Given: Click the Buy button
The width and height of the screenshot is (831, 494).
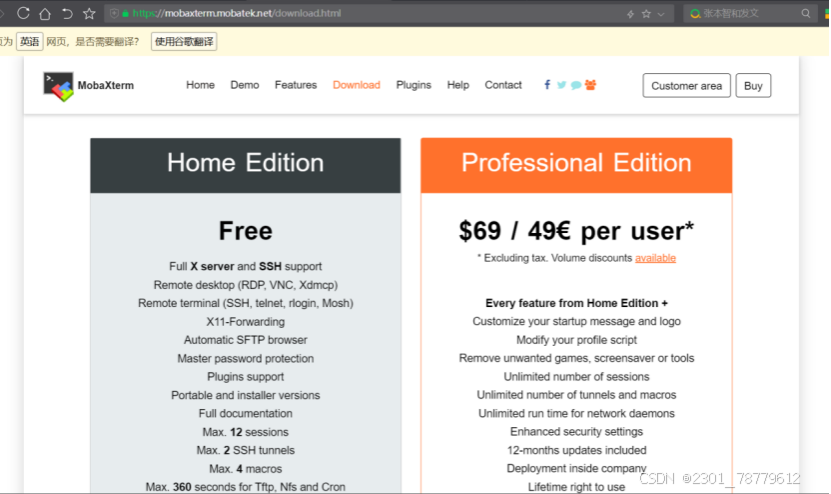Looking at the screenshot, I should tap(753, 85).
